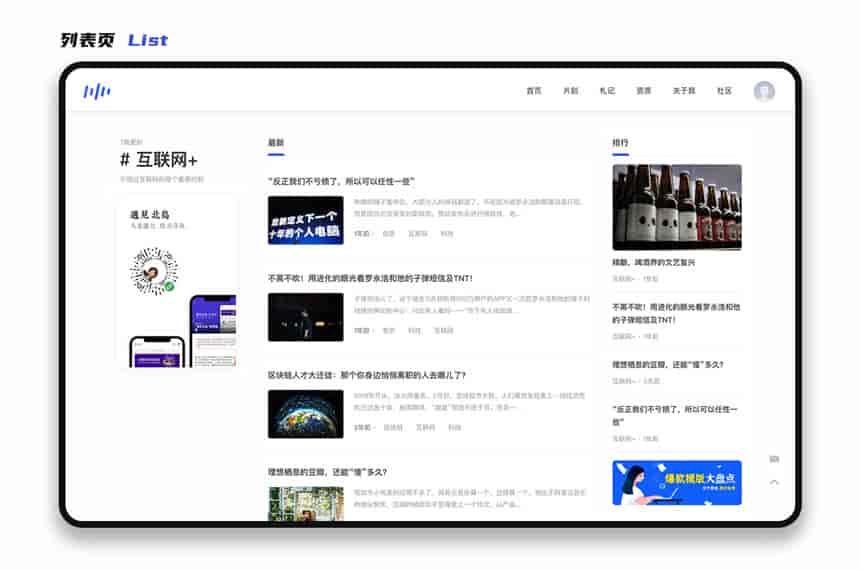
Task: Open the user avatar profile
Action: (764, 91)
